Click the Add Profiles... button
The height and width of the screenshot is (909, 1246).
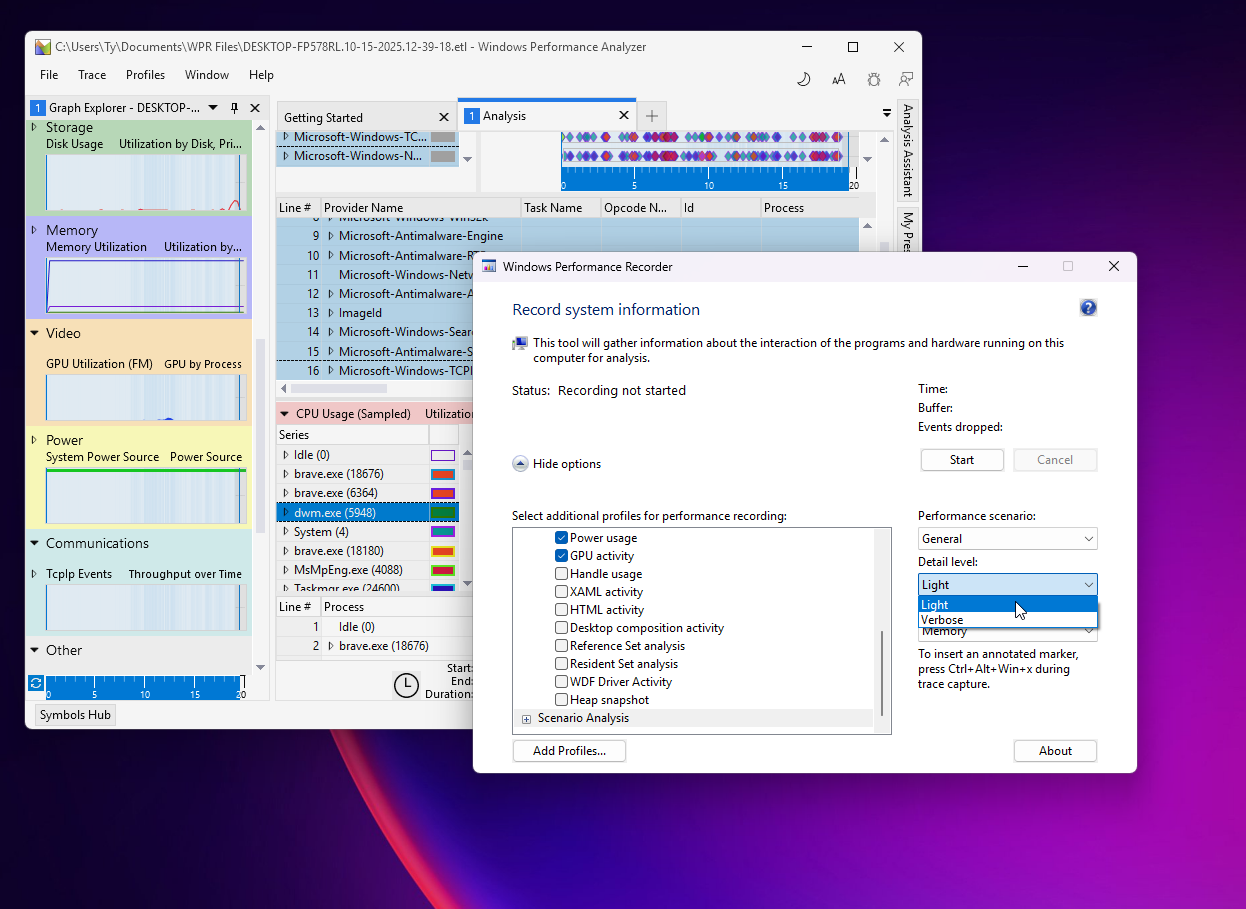[x=569, y=751]
